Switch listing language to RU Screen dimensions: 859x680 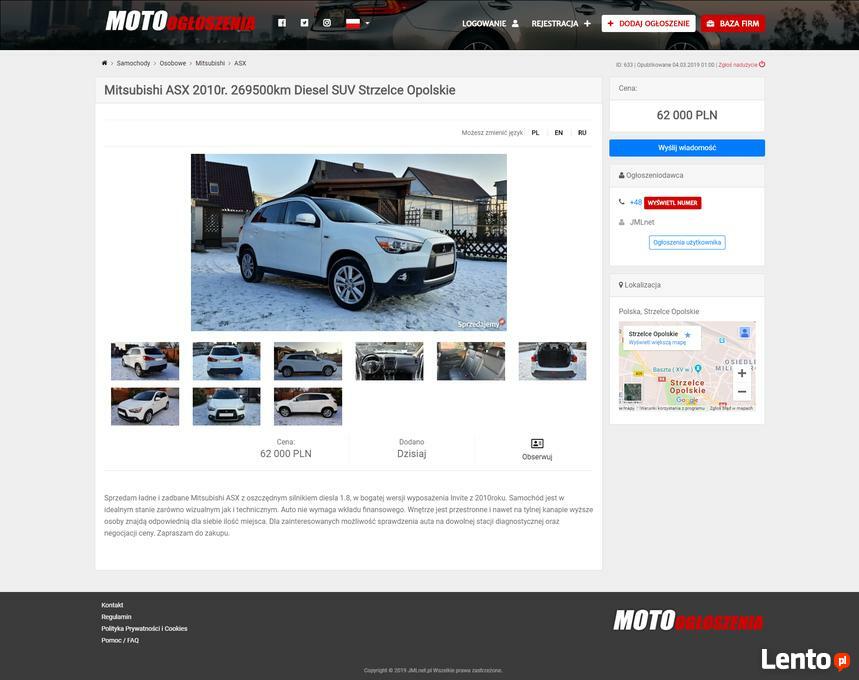click(x=582, y=133)
